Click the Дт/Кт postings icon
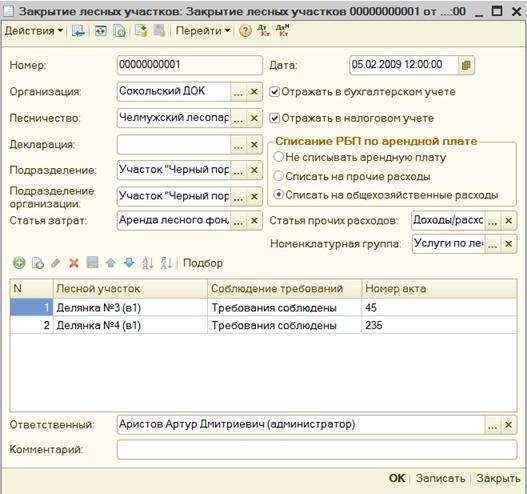527x494 pixels. 264,31
